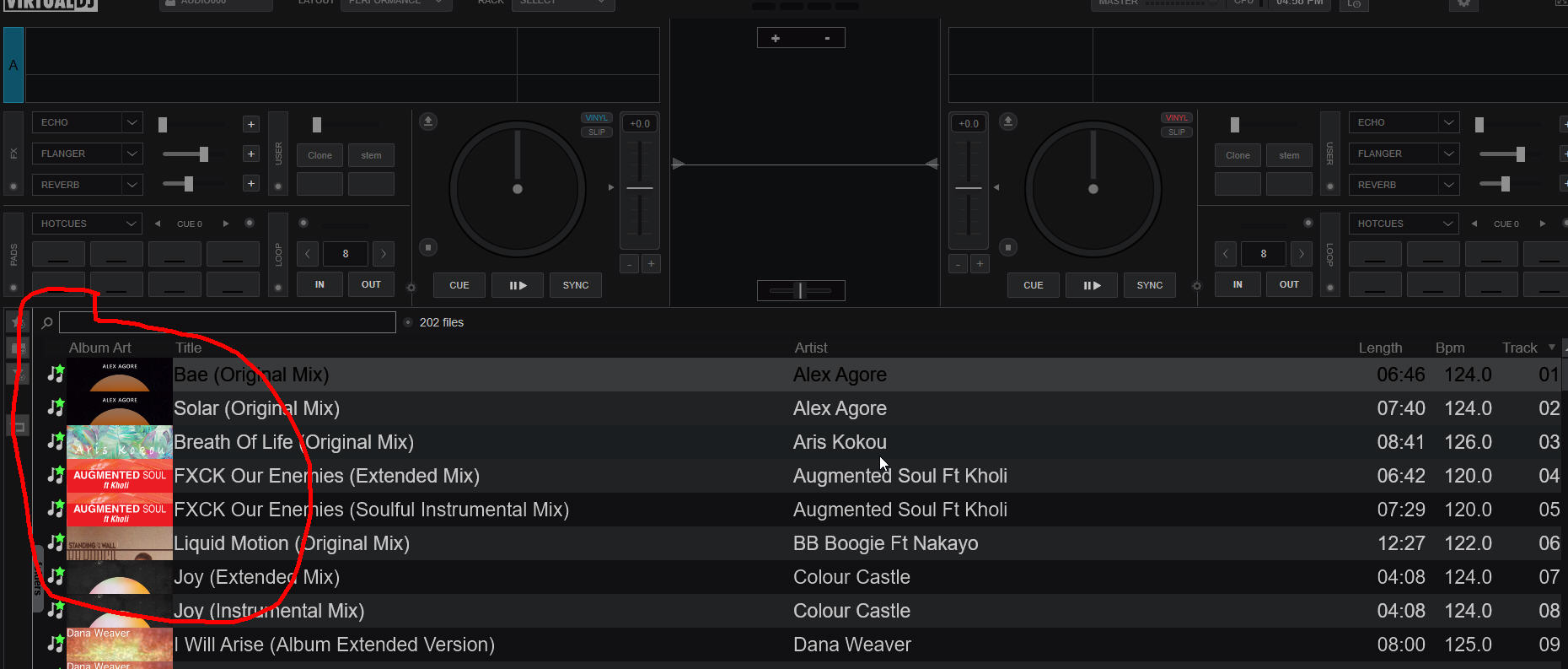Stop playback on left deck
The image size is (1568, 669).
[x=428, y=247]
